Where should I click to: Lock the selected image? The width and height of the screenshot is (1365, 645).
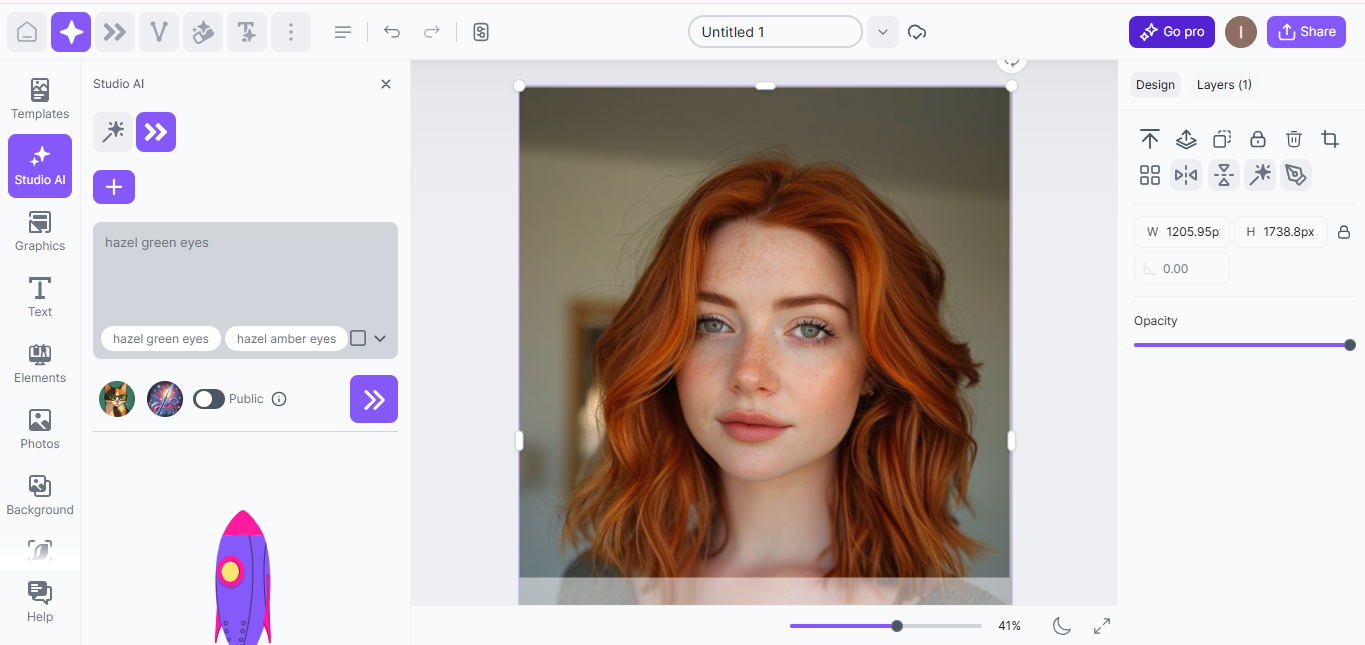[x=1258, y=139]
